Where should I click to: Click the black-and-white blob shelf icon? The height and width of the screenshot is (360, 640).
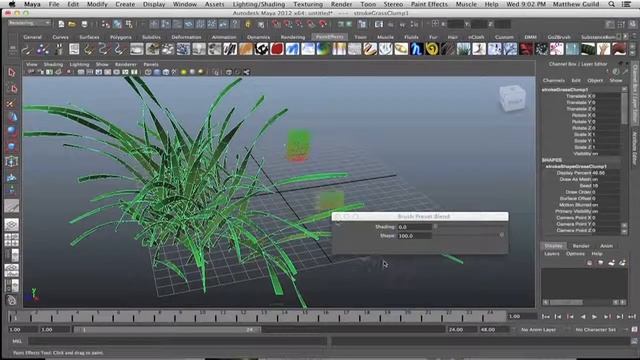click(x=262, y=49)
